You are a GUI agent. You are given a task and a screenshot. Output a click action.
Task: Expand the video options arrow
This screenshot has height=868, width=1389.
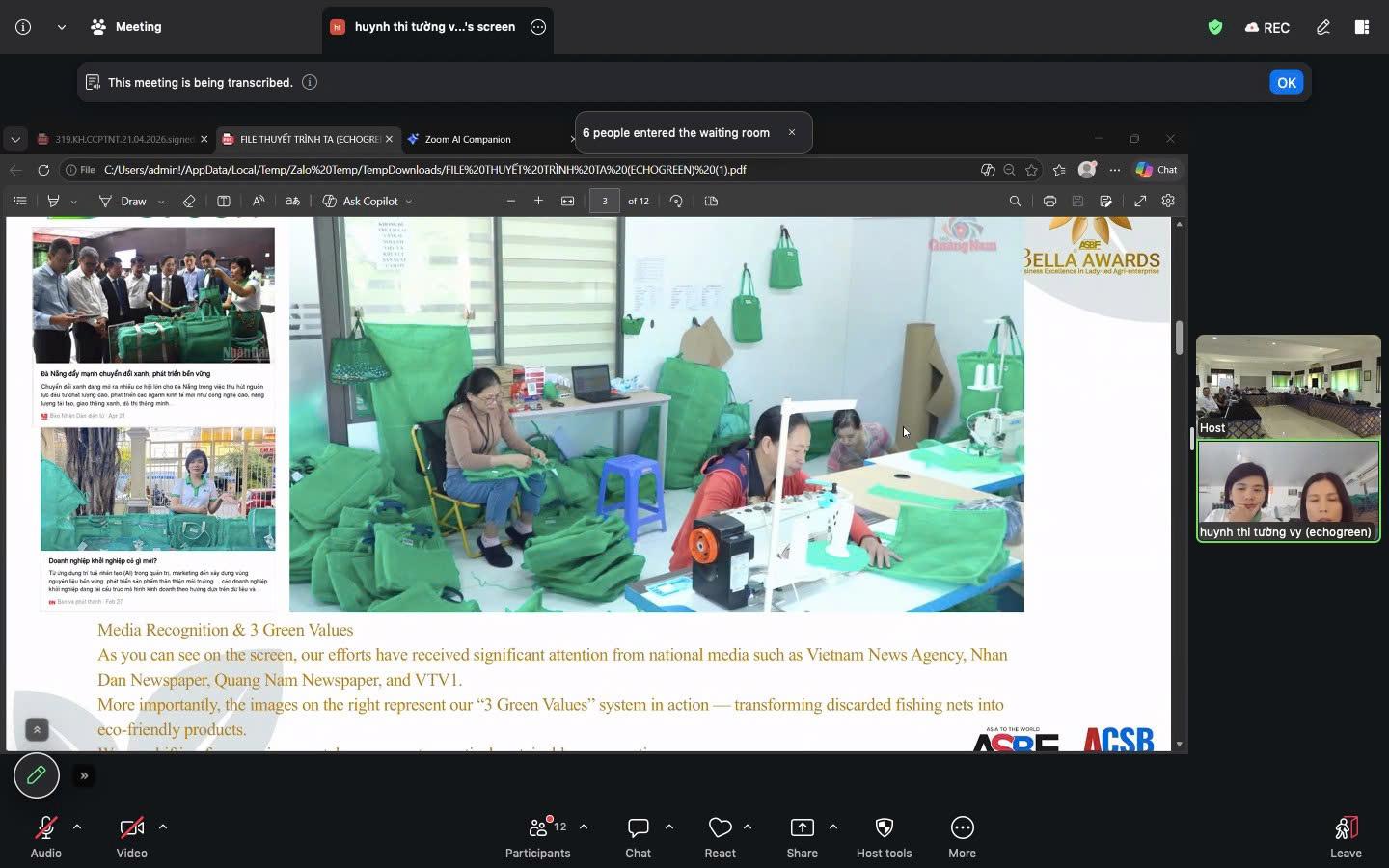[163, 827]
